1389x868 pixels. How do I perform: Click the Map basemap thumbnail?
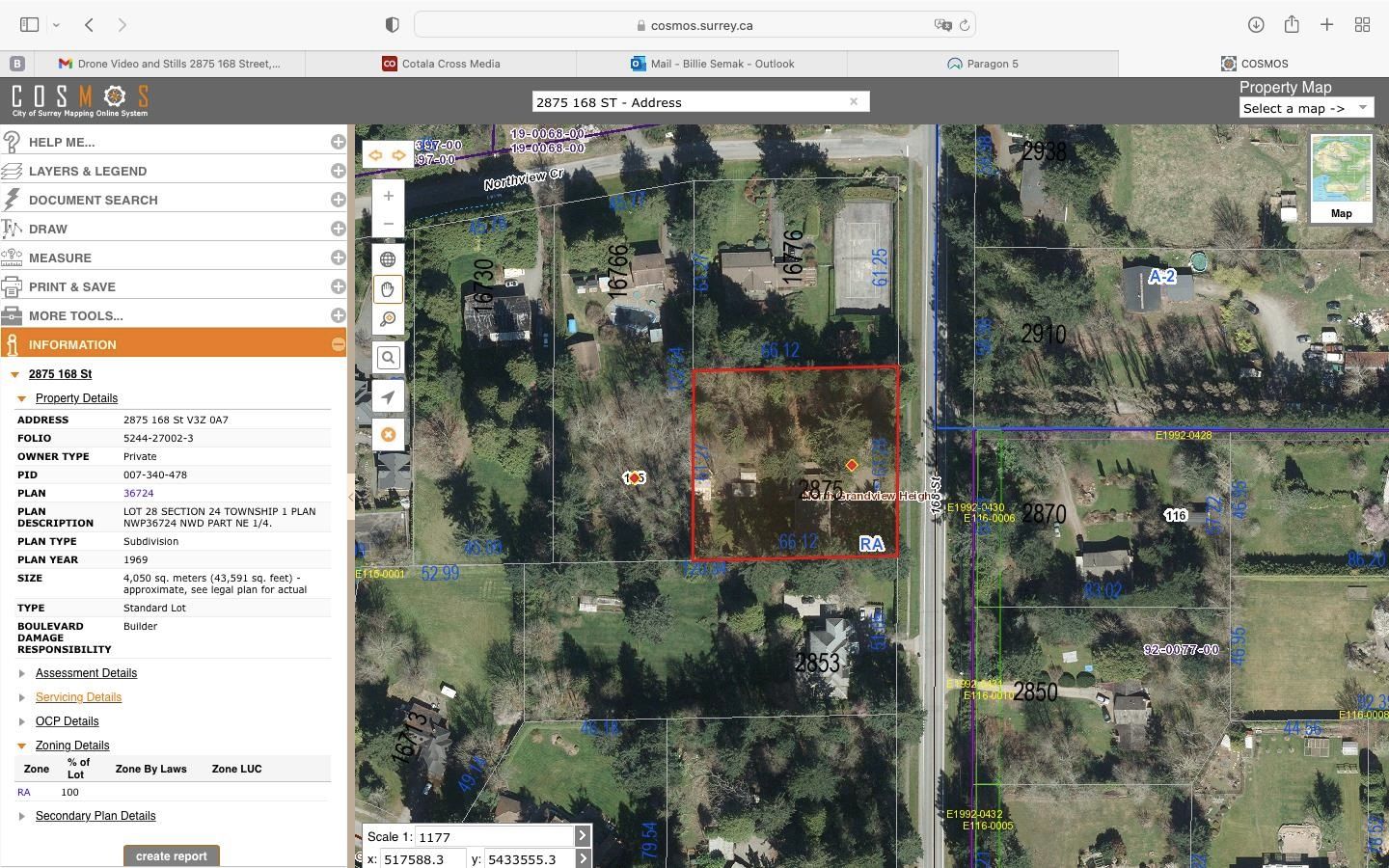coord(1341,178)
